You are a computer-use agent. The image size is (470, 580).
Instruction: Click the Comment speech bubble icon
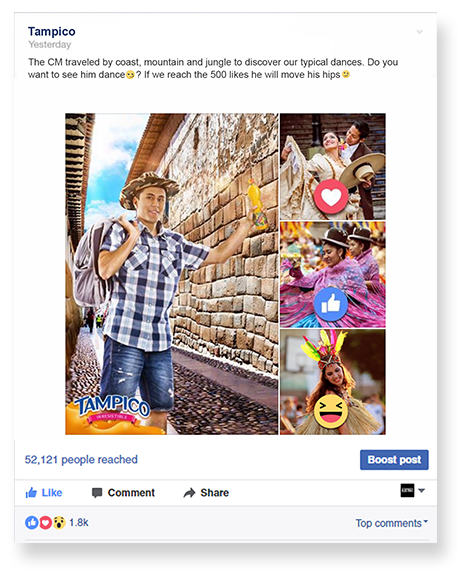[x=97, y=493]
